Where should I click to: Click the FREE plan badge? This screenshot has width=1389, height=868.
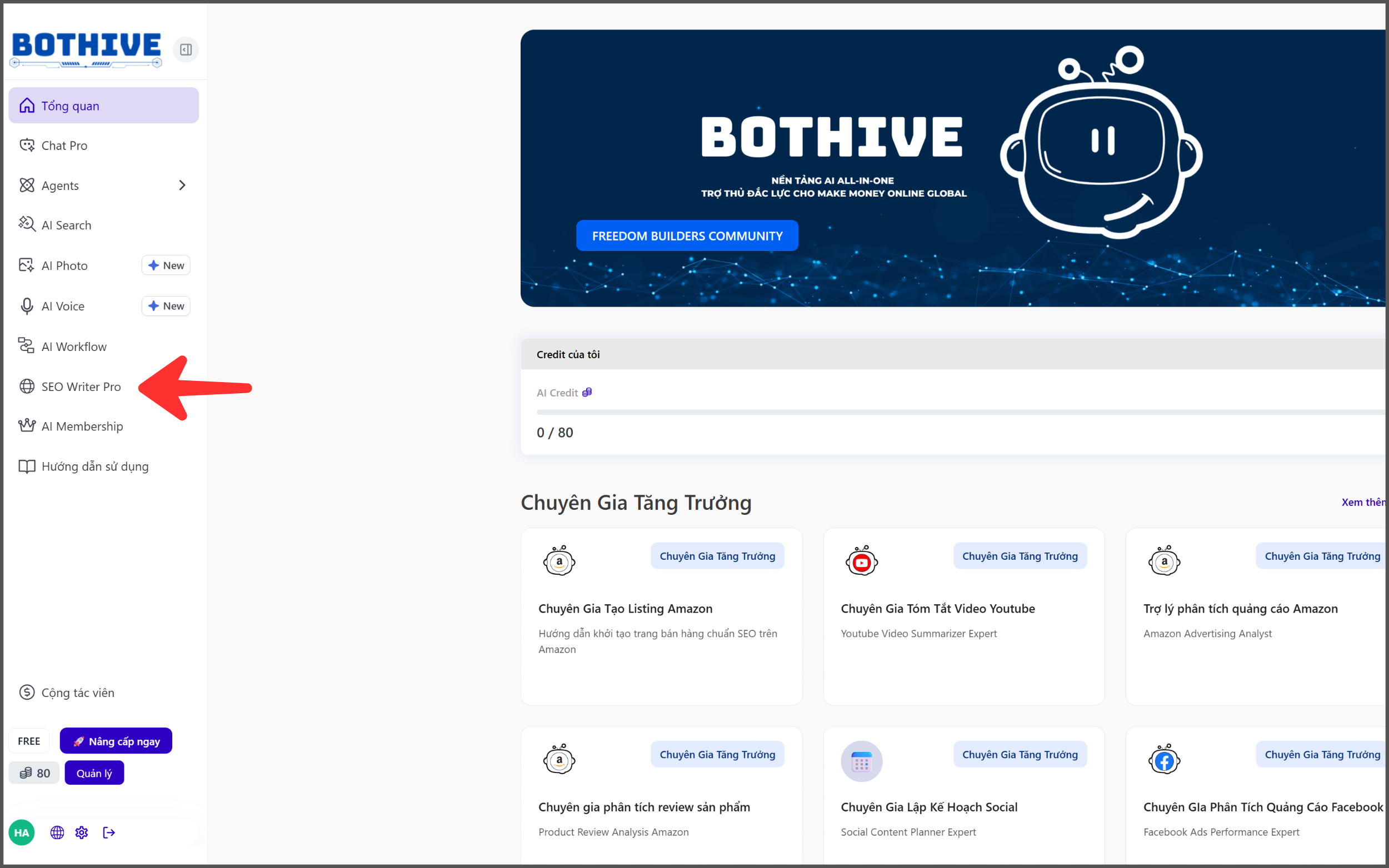29,741
